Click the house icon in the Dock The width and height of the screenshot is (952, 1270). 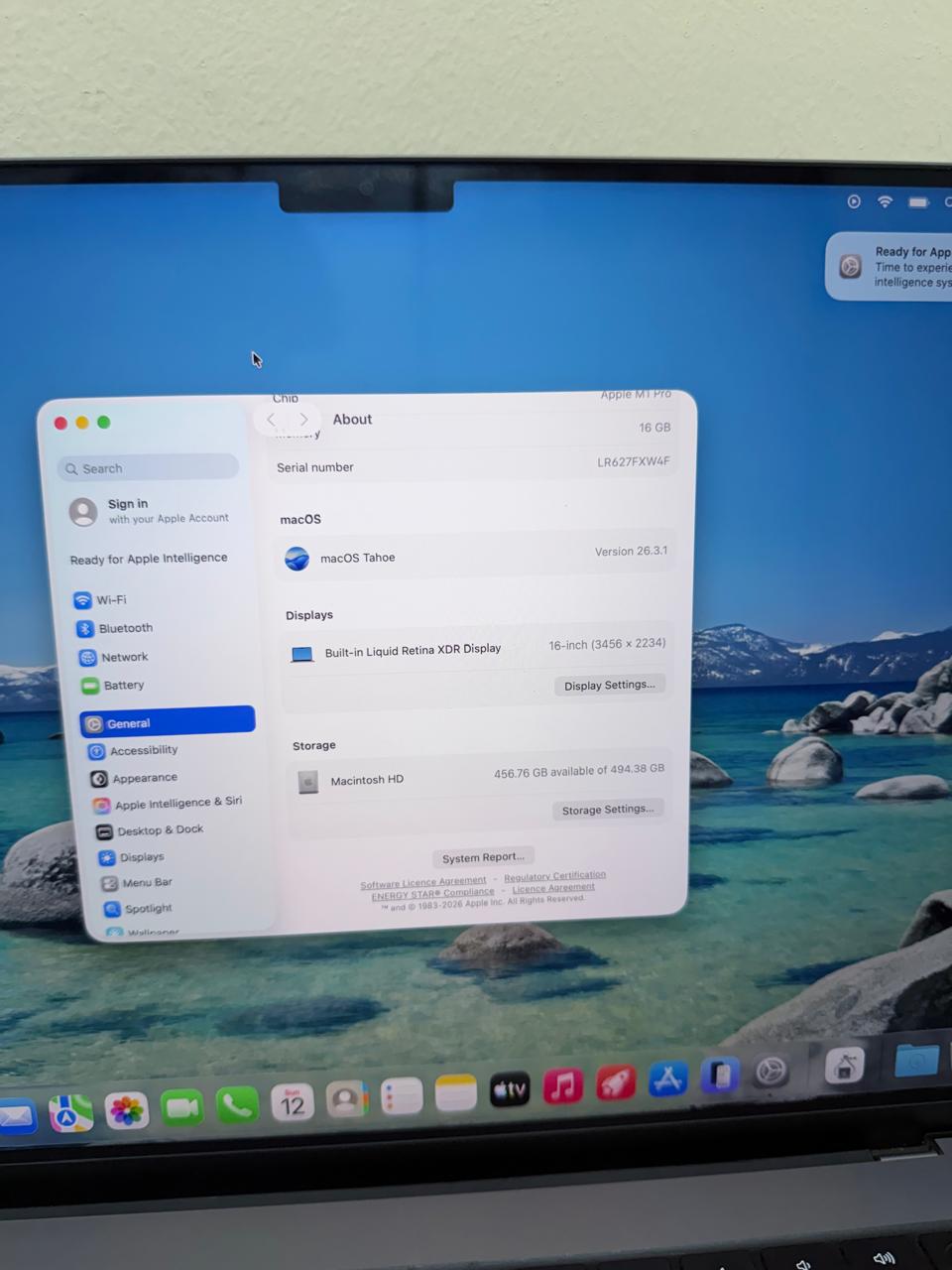tap(845, 1067)
